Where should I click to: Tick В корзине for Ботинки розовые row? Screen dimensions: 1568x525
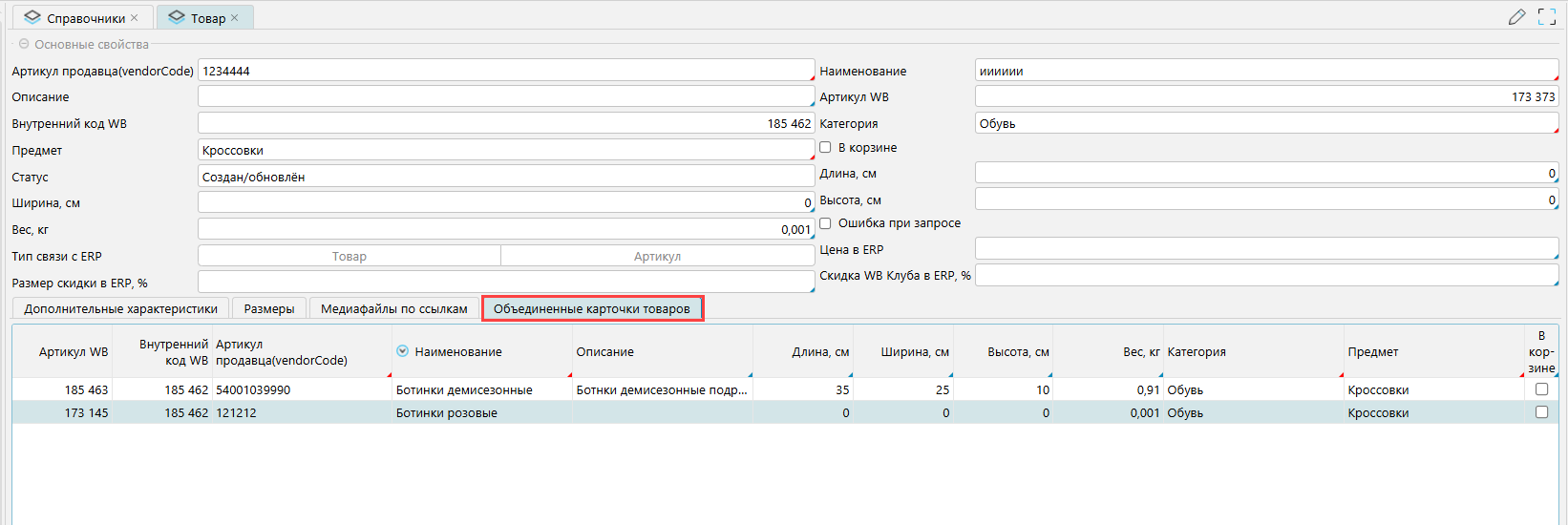(1541, 412)
